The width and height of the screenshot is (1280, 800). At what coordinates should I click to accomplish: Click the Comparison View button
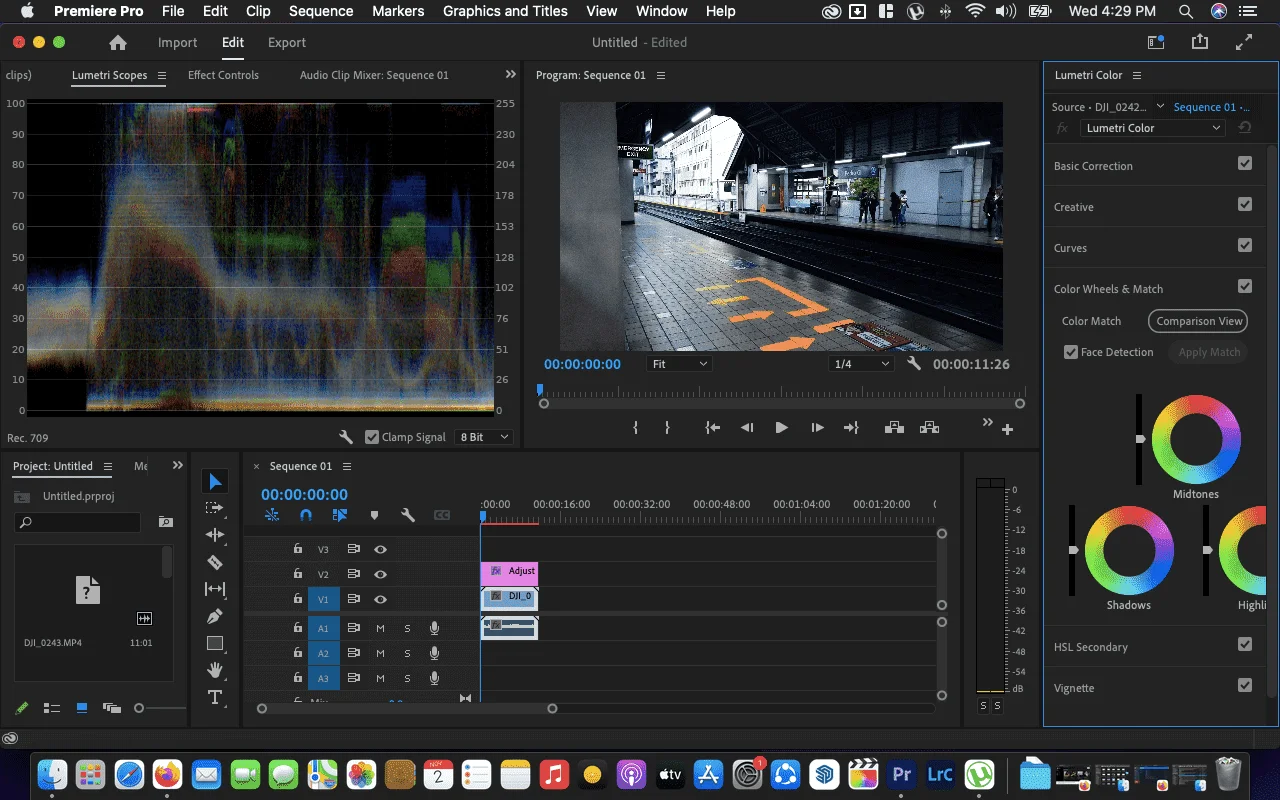pos(1199,321)
